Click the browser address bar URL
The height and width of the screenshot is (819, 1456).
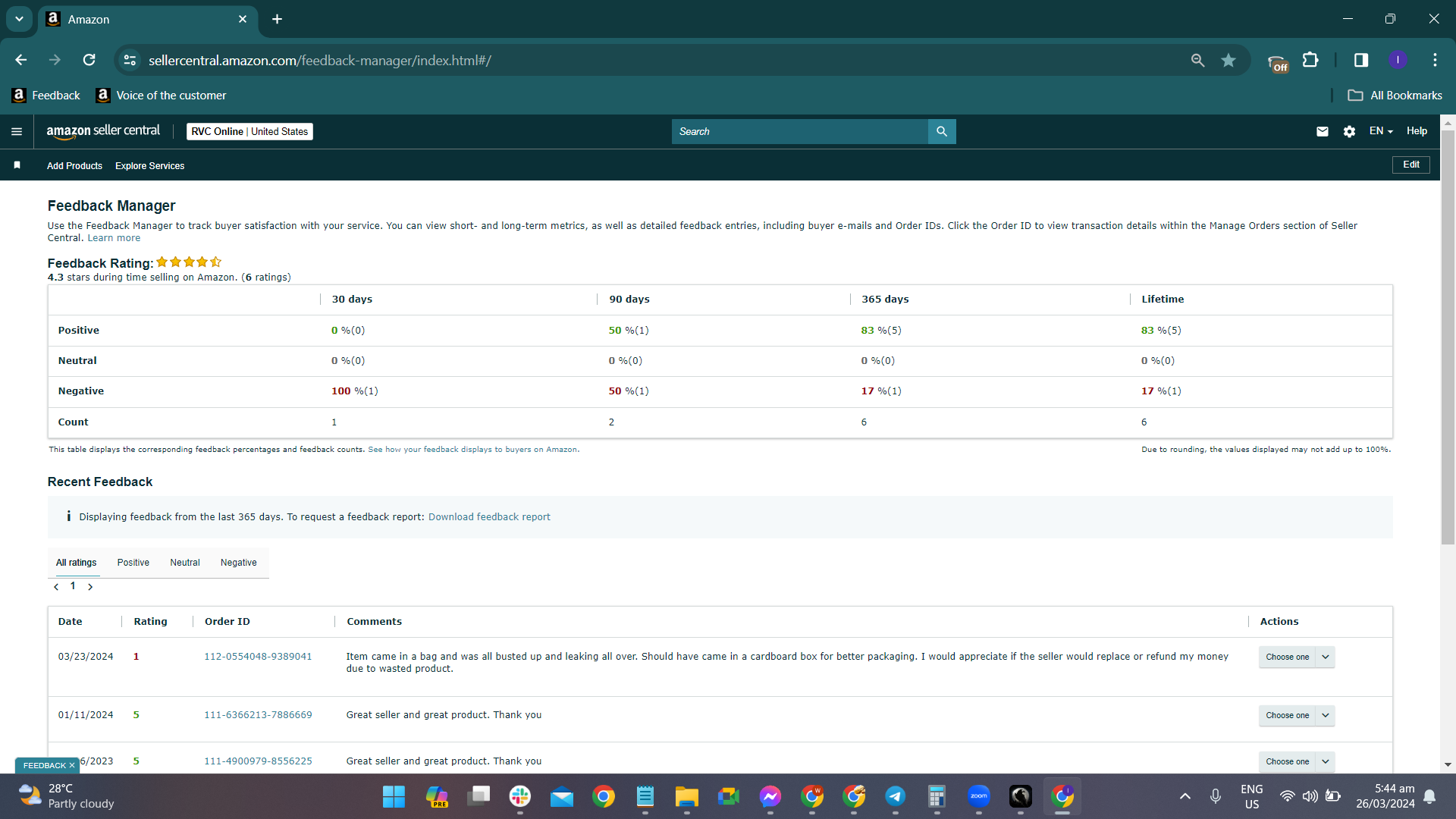click(320, 61)
